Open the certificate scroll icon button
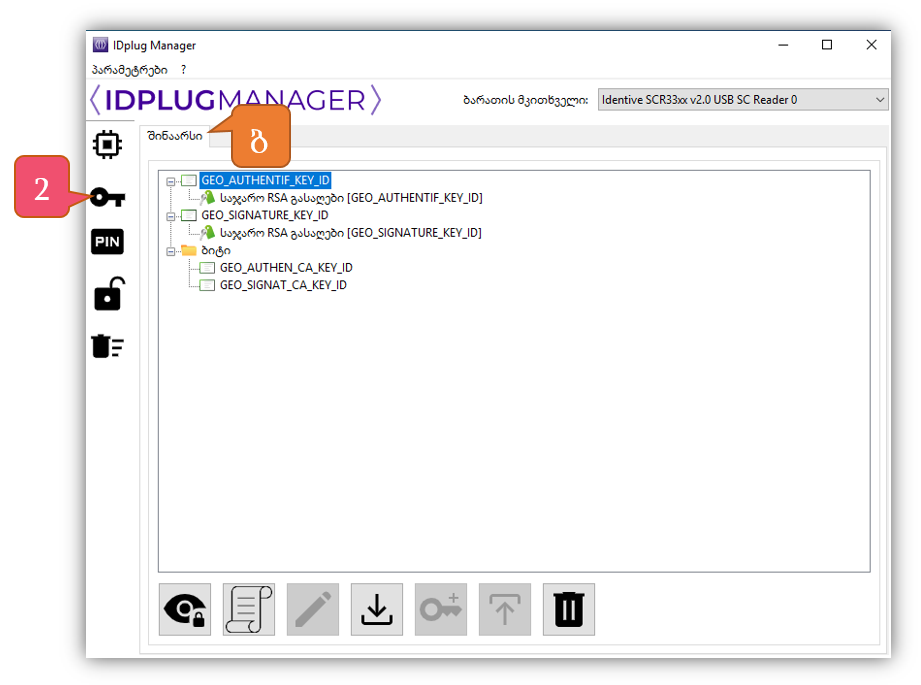 (249, 609)
